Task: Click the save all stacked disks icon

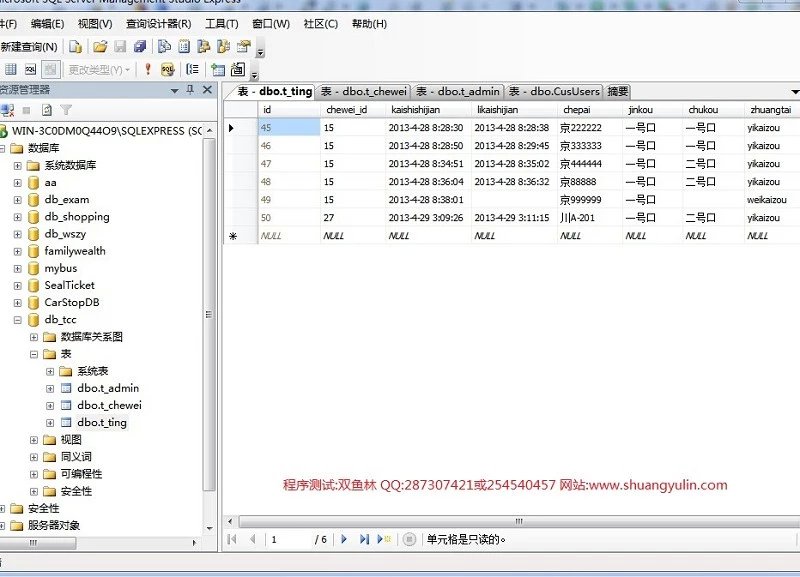Action: point(140,47)
